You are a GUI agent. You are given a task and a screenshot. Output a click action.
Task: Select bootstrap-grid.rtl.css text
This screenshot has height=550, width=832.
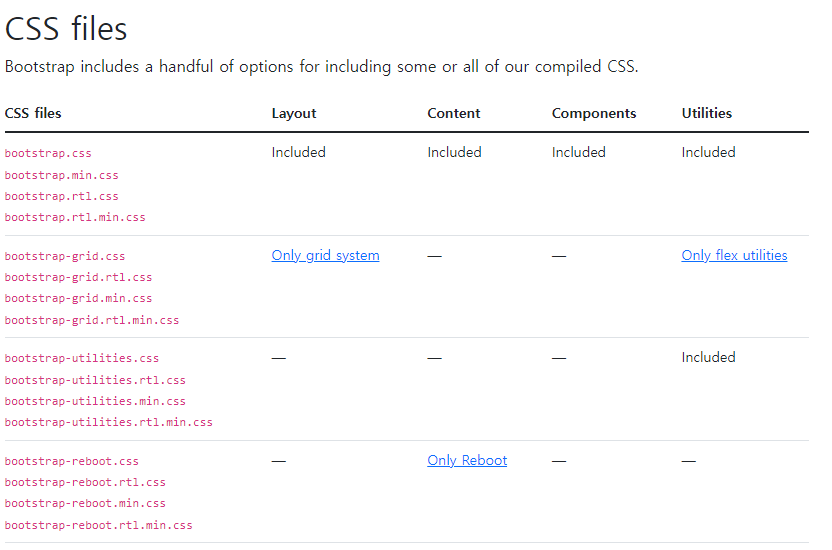tap(79, 277)
